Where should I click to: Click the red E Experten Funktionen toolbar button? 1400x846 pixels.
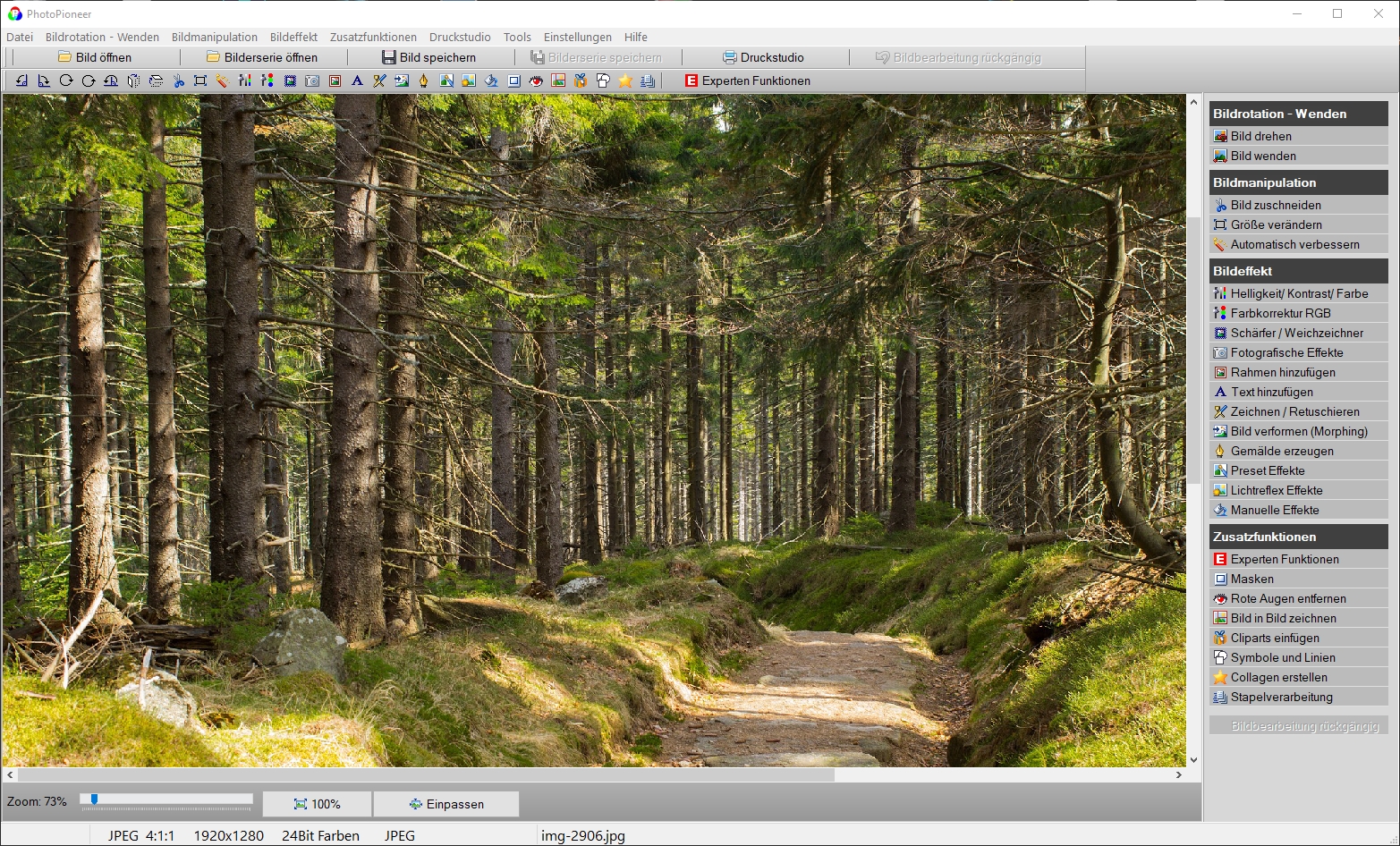pos(747,80)
